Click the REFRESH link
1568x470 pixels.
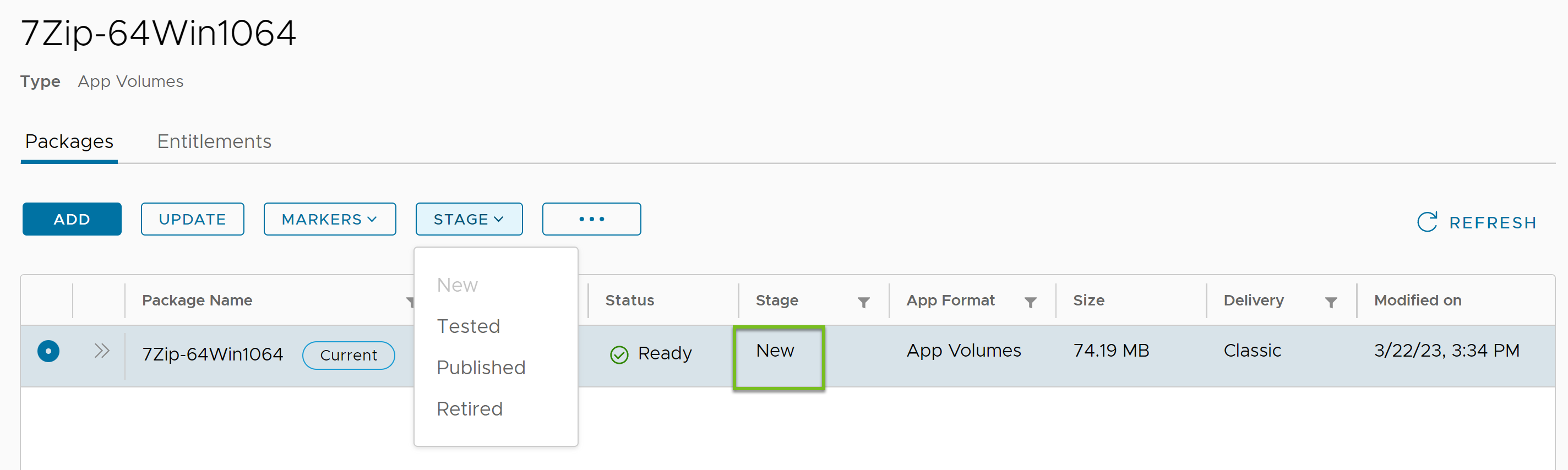tap(1477, 222)
